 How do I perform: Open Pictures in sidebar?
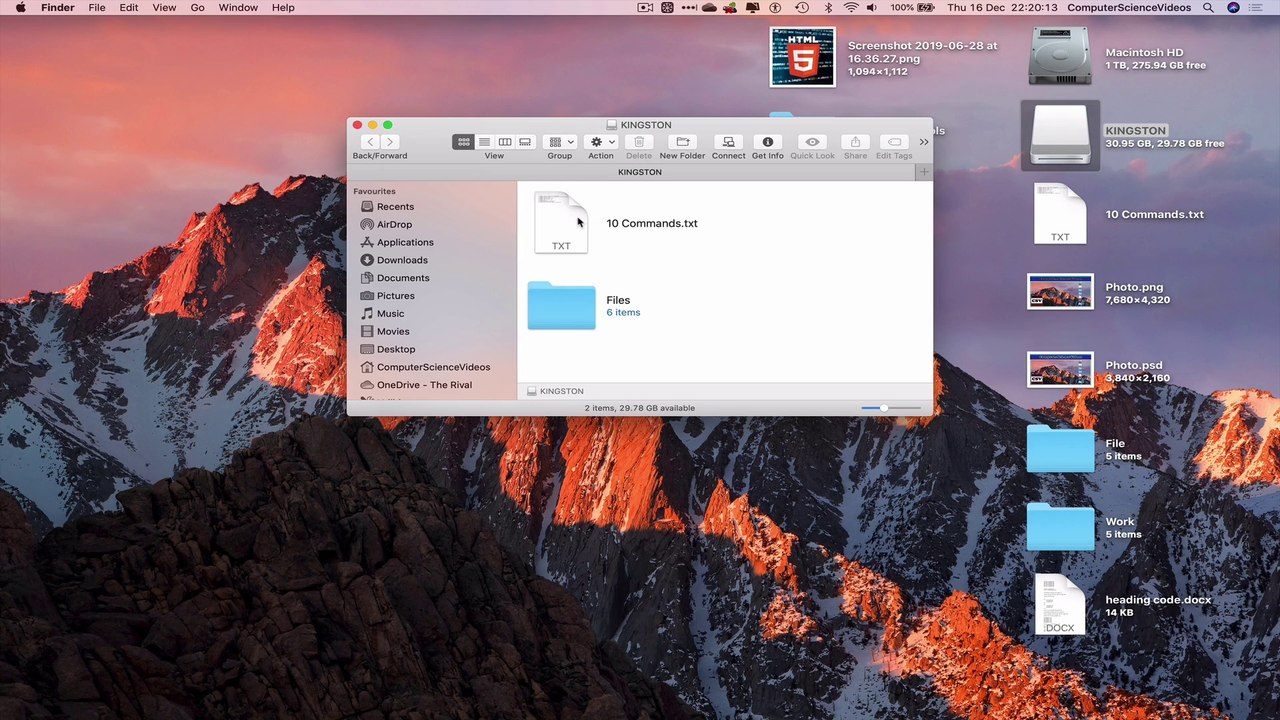pyautogui.click(x=395, y=296)
